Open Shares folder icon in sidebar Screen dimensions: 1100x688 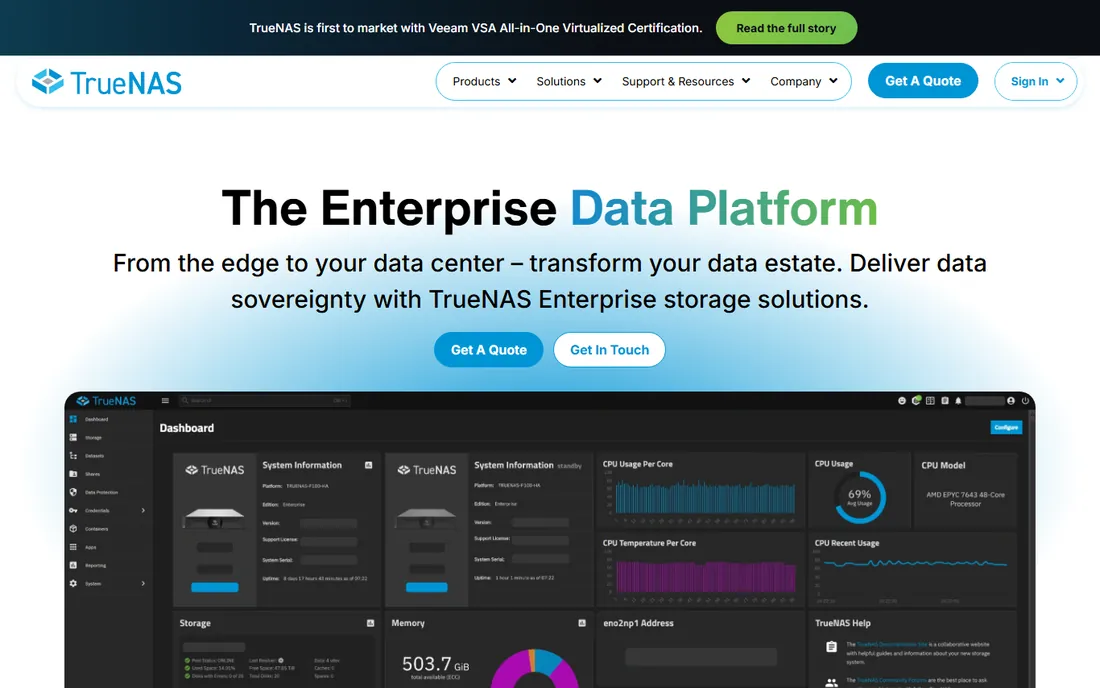click(x=73, y=473)
